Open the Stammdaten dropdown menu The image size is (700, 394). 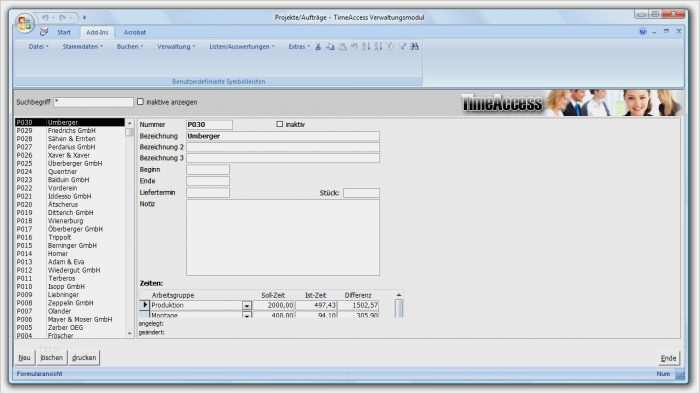[83, 46]
